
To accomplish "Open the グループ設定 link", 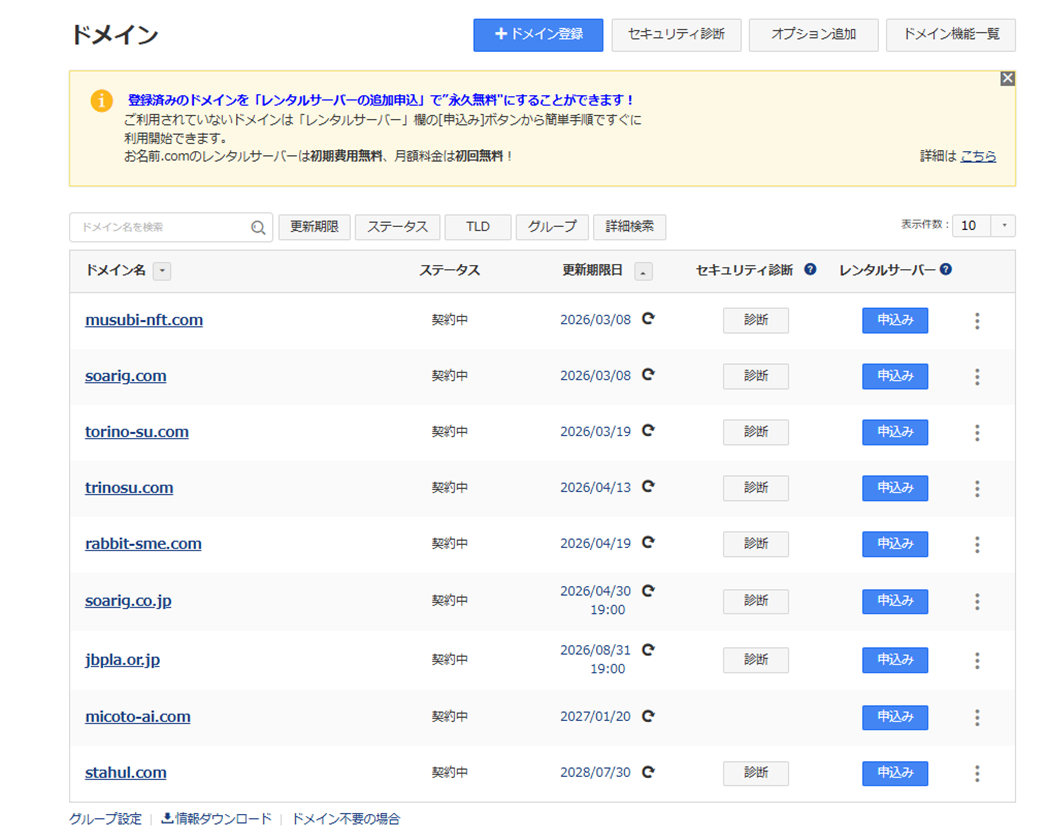I will tap(105, 819).
